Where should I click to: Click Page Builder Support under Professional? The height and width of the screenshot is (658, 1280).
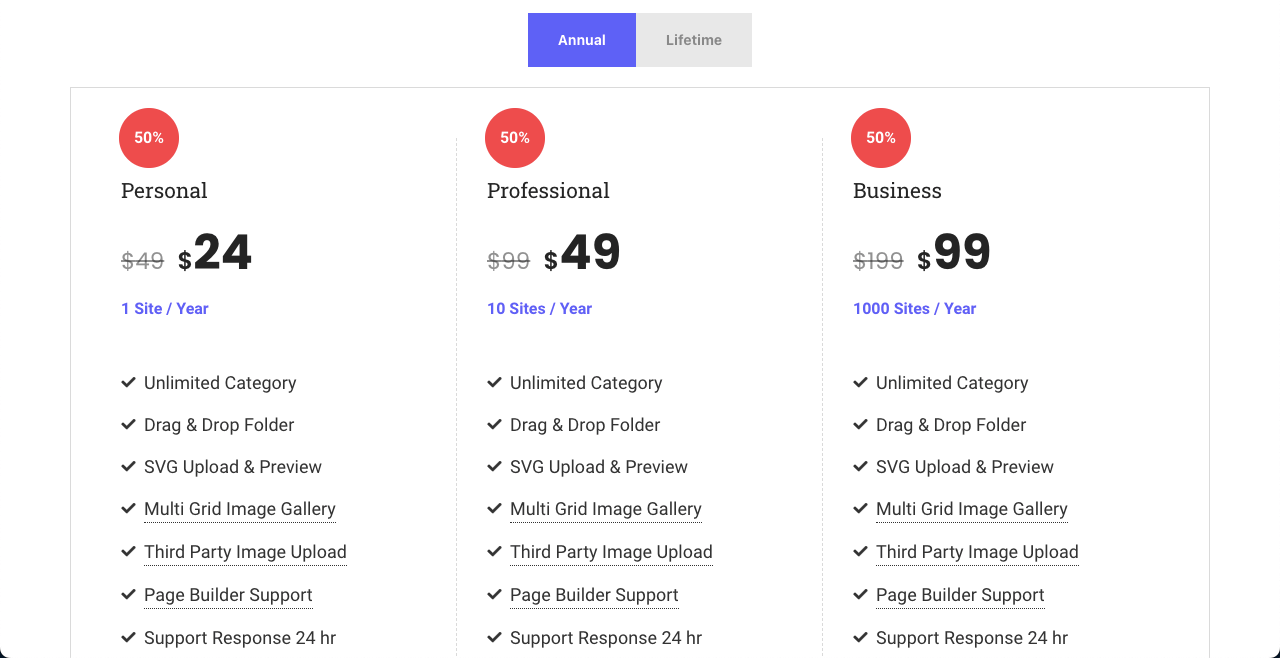click(594, 595)
